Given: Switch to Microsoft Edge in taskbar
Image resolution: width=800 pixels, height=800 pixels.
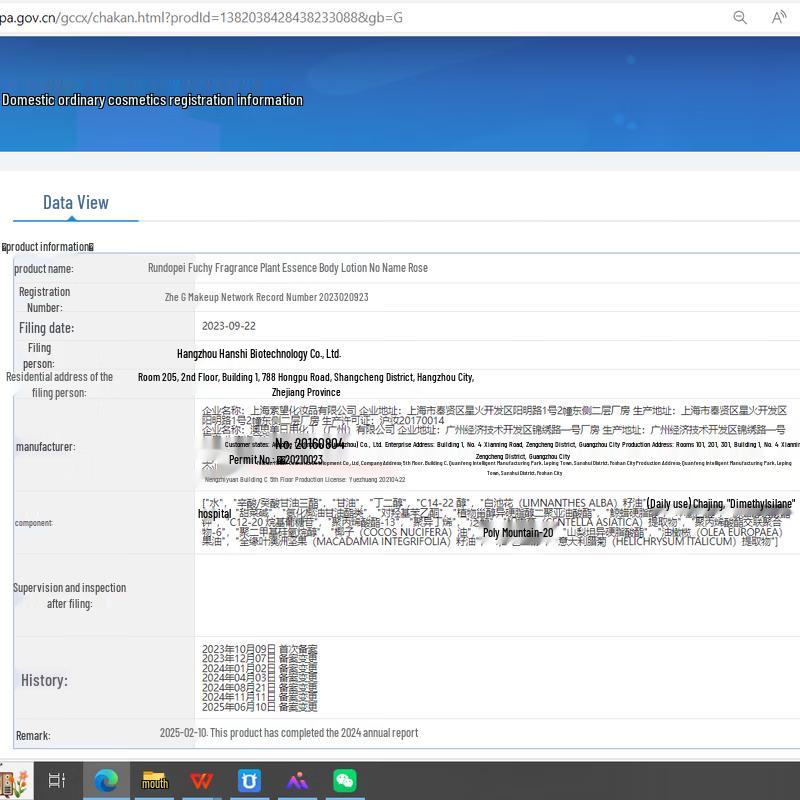Looking at the screenshot, I should (106, 780).
